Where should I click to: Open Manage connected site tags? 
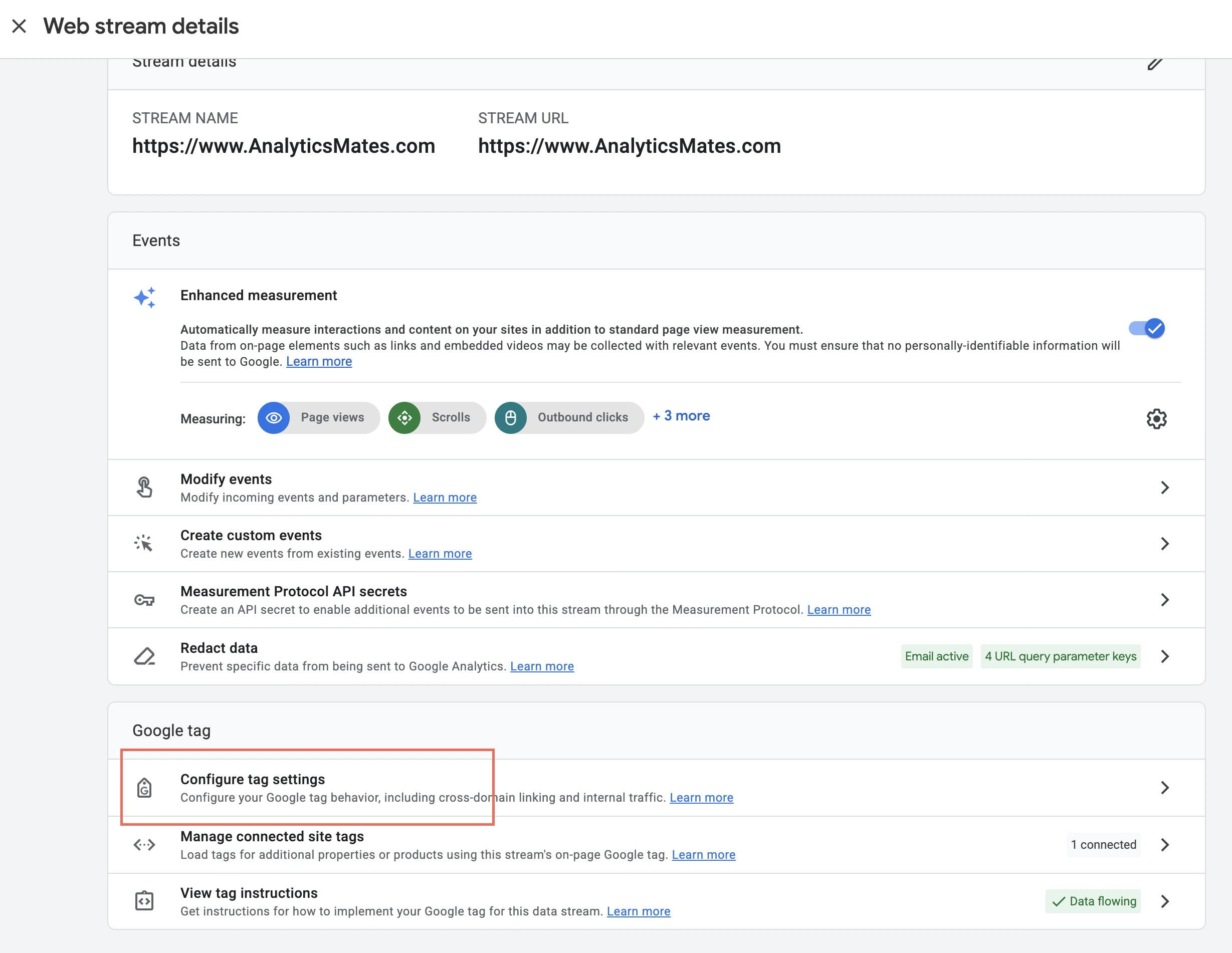pos(656,845)
